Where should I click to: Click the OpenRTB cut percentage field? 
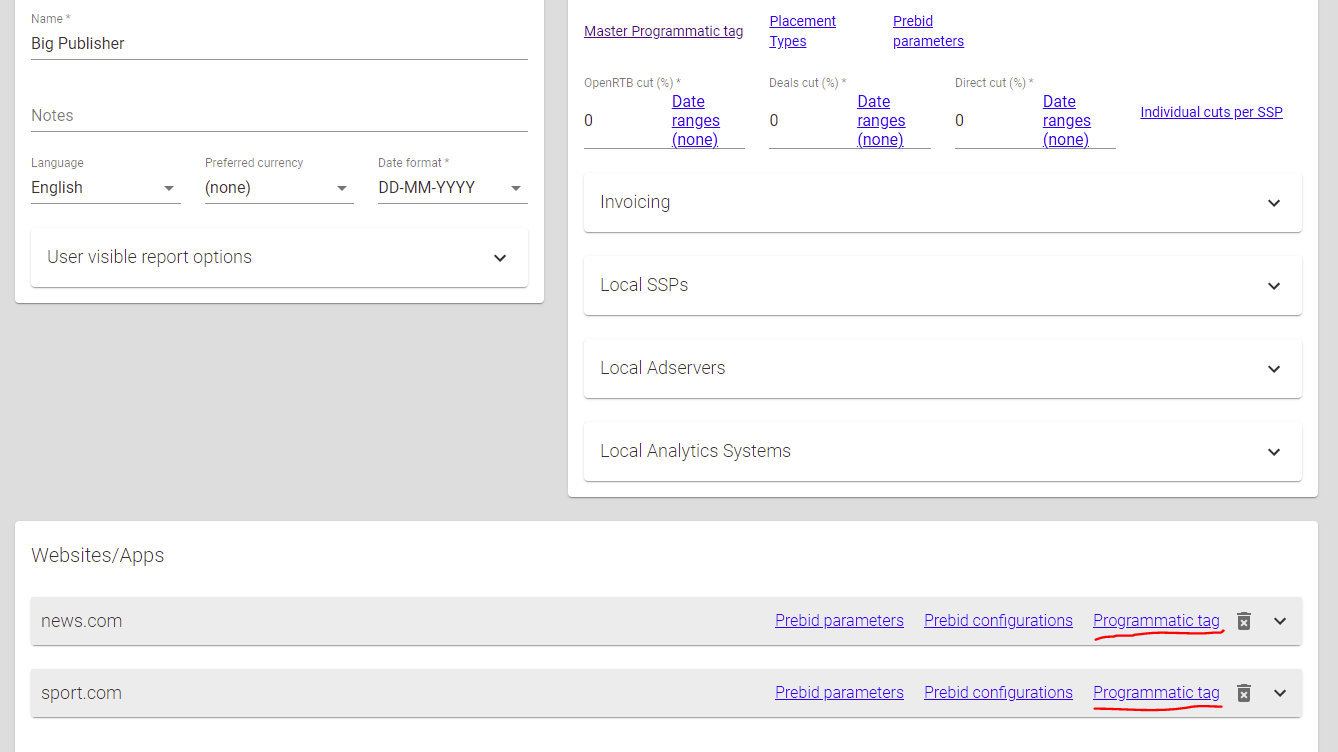pyautogui.click(x=626, y=121)
